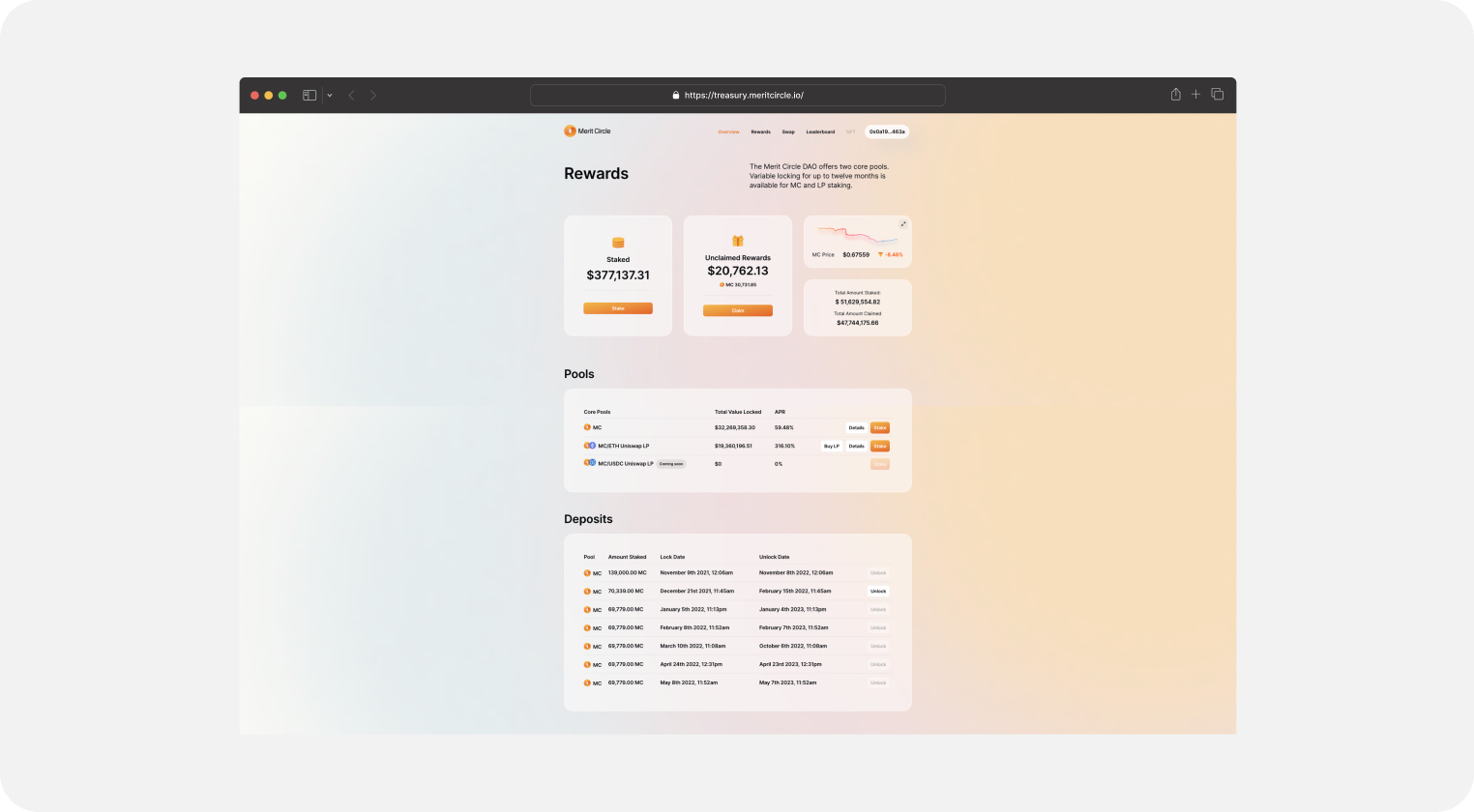Click Buy LP for MC/ETH Uniswap pool
The width and height of the screenshot is (1474, 812).
[831, 446]
